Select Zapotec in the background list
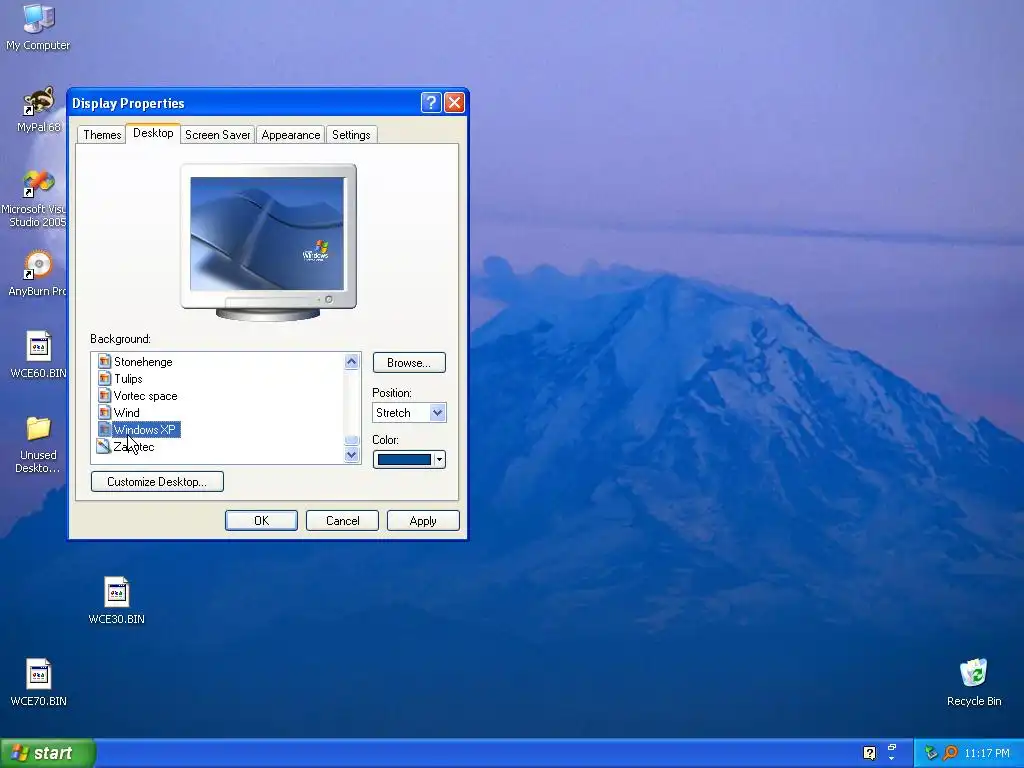 134,446
